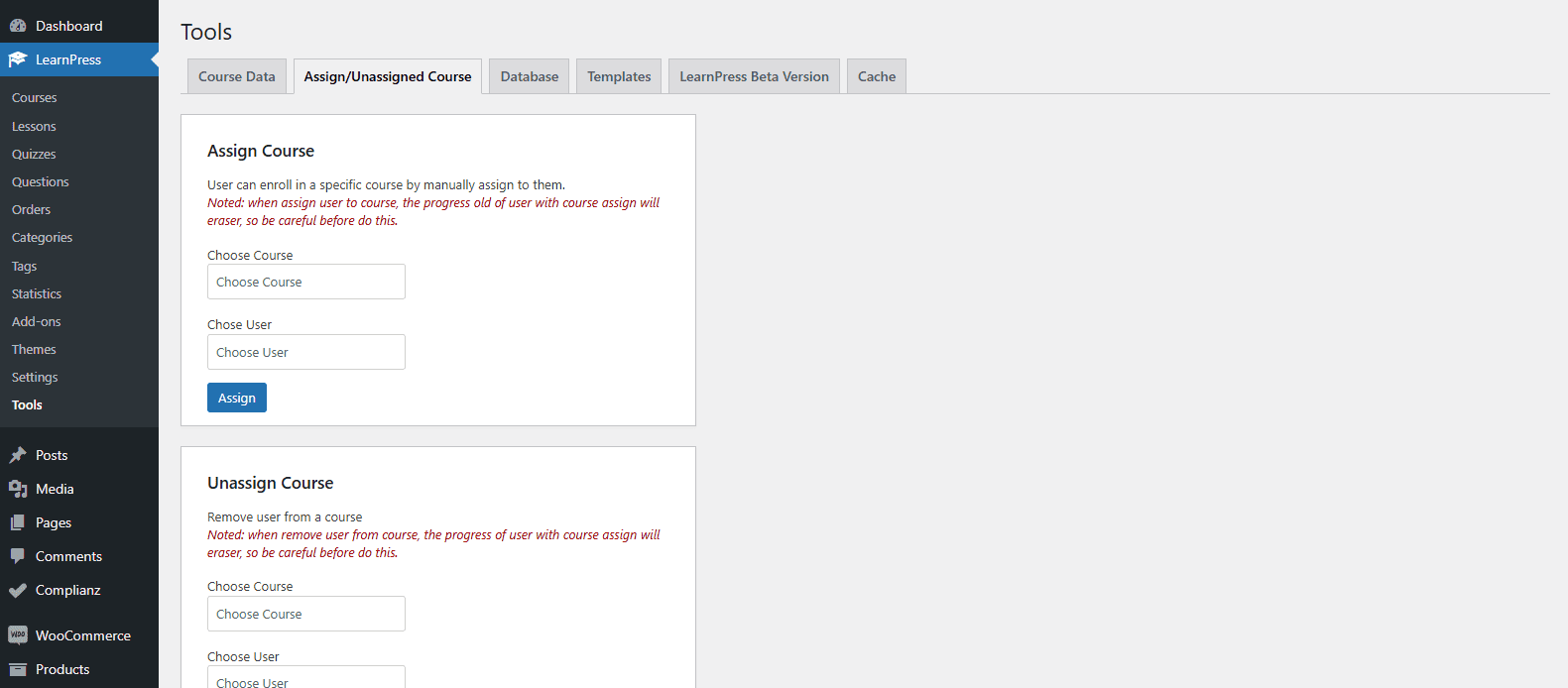Viewport: 1568px width, 688px height.
Task: Open Settings in the LearnPress submenu
Action: pos(35,377)
